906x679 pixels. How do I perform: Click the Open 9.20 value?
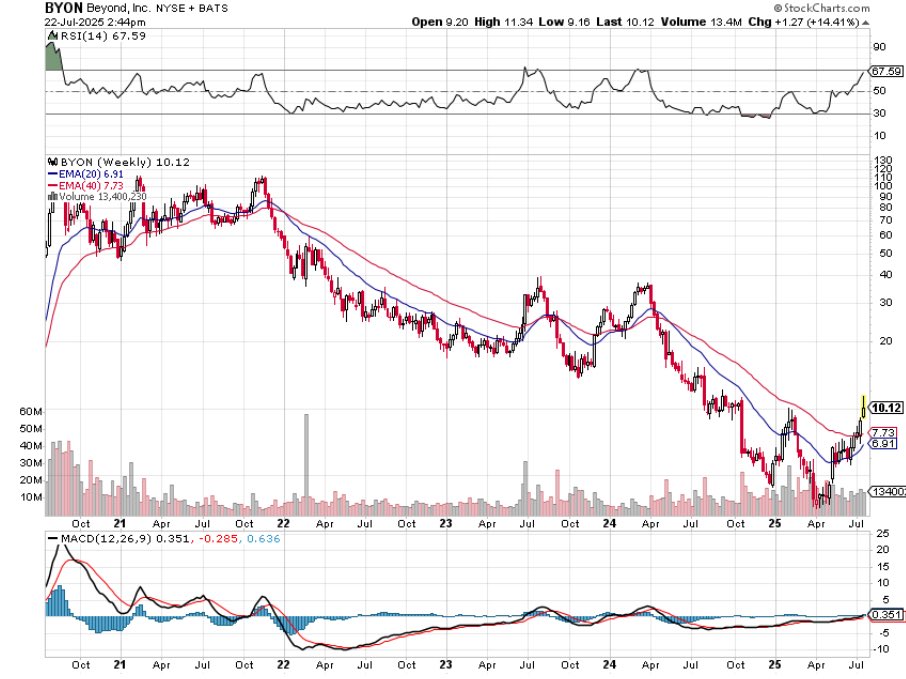(x=439, y=22)
